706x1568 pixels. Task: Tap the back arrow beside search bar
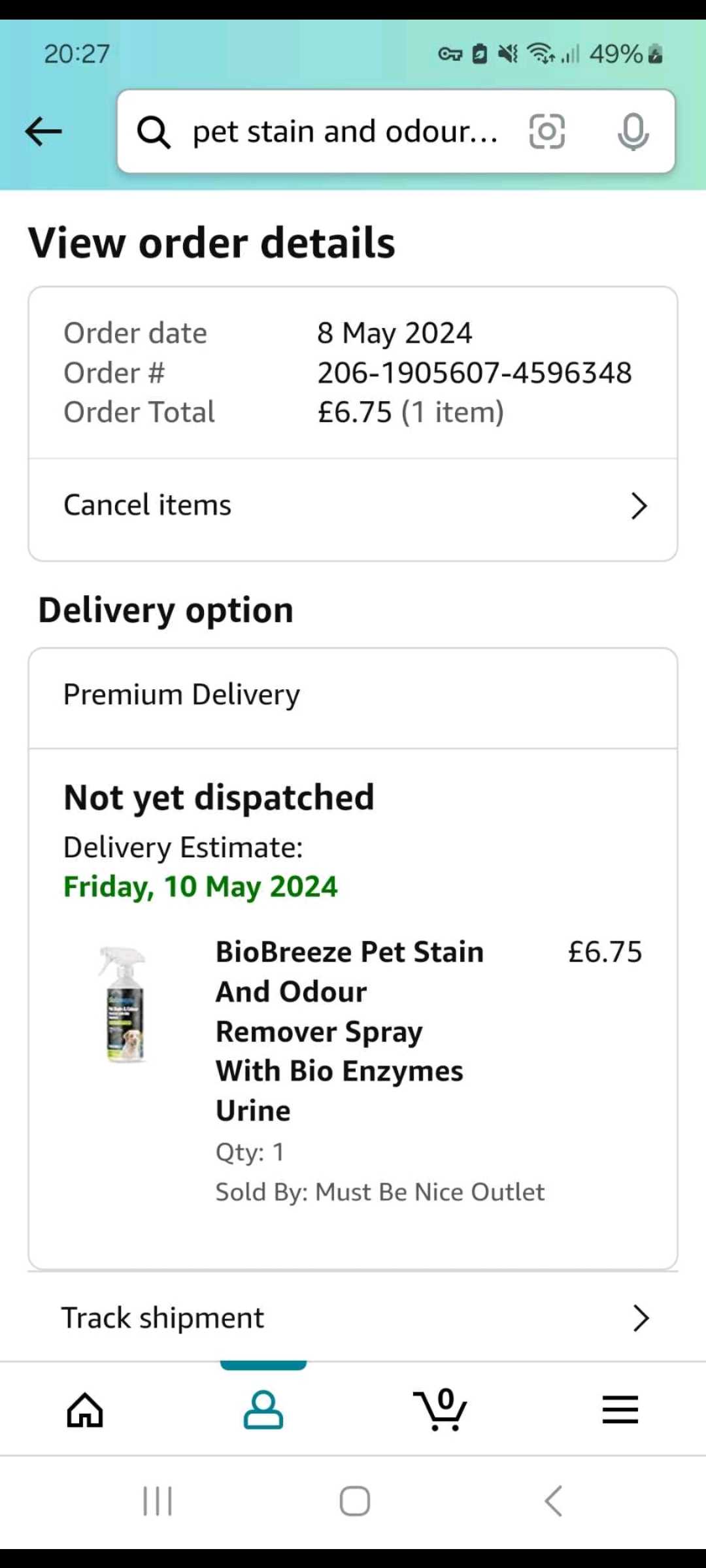[43, 131]
